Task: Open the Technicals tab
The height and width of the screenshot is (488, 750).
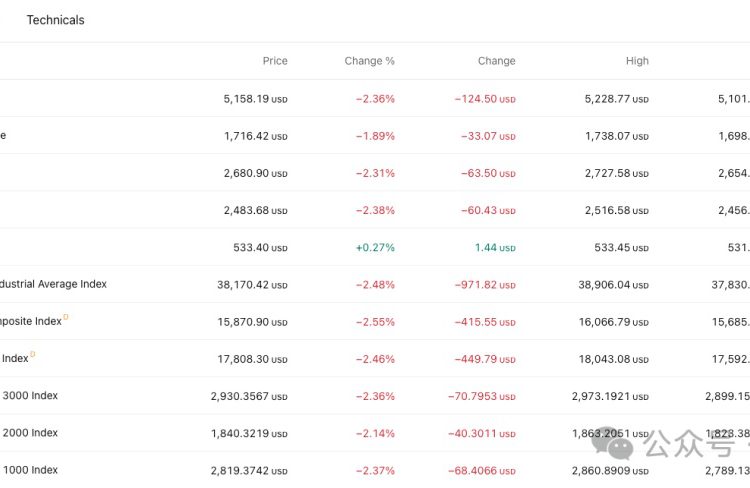Action: (x=55, y=20)
